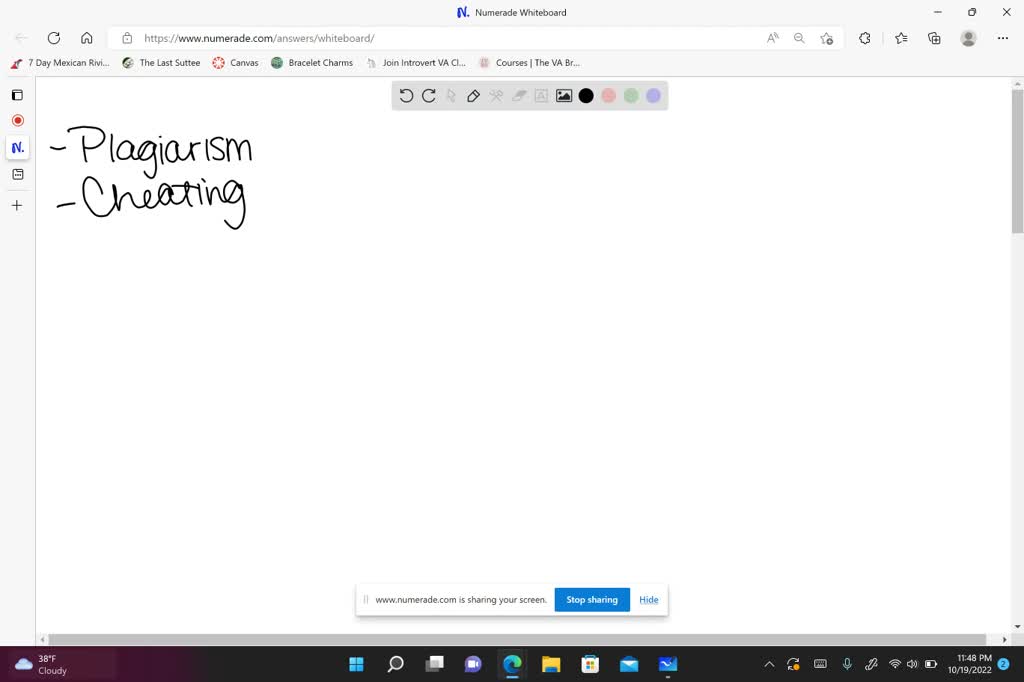This screenshot has width=1024, height=682.
Task: Choose the pointer select tool
Action: pos(451,96)
